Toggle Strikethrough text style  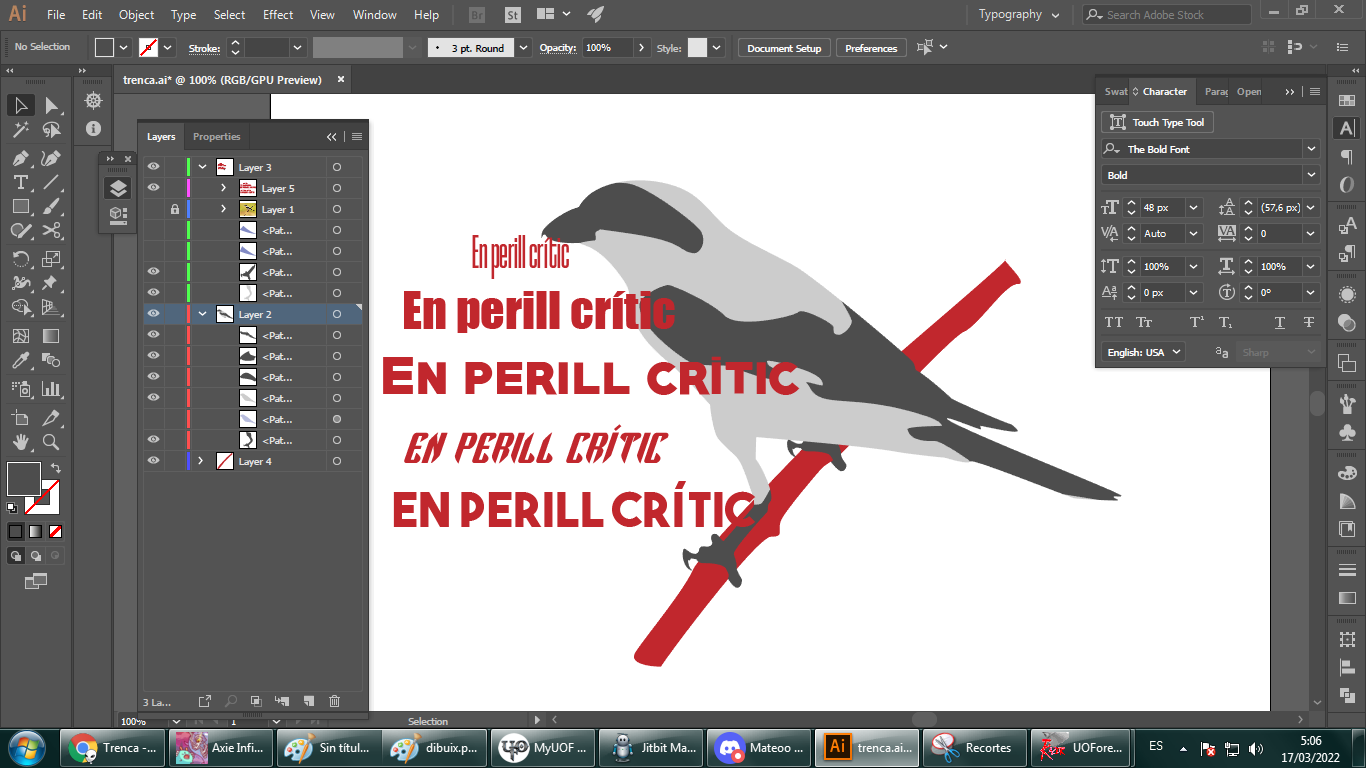click(1309, 322)
